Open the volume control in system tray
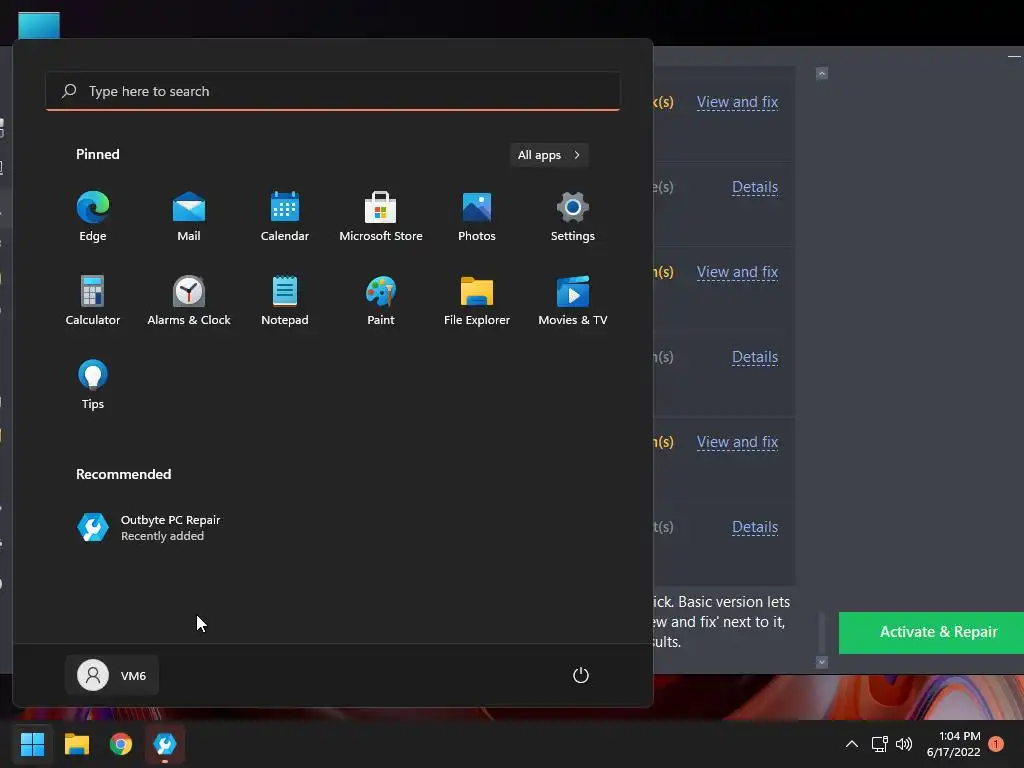Image resolution: width=1024 pixels, height=768 pixels. click(x=904, y=744)
